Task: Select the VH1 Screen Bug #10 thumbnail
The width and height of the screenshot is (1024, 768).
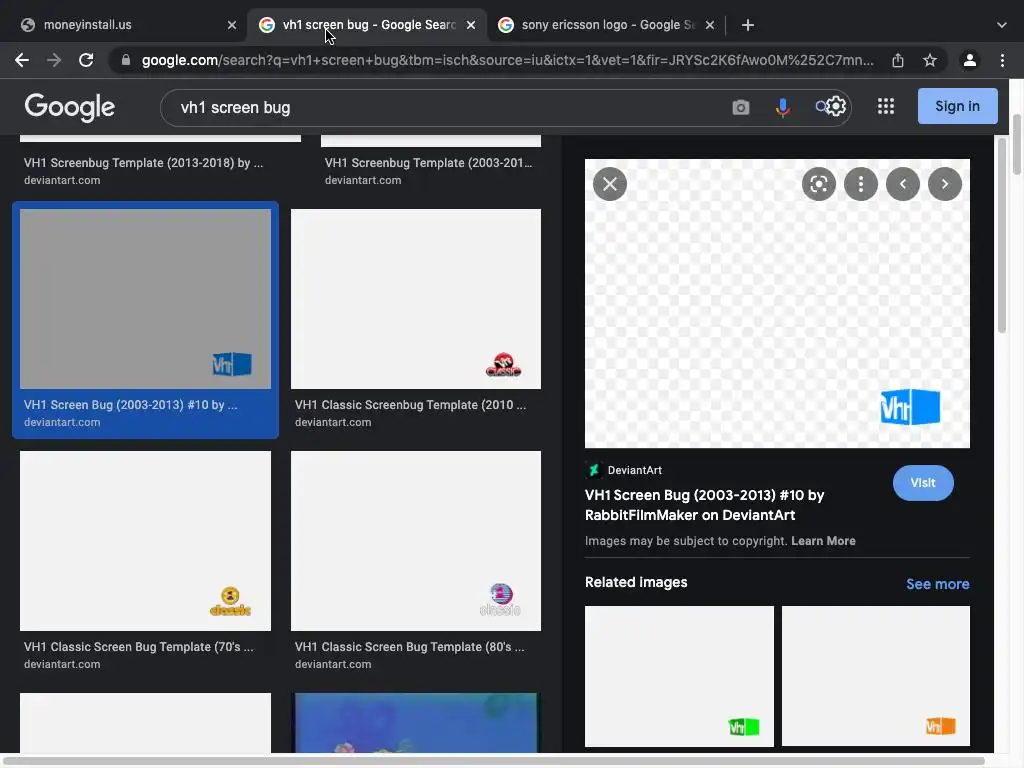Action: tap(145, 299)
